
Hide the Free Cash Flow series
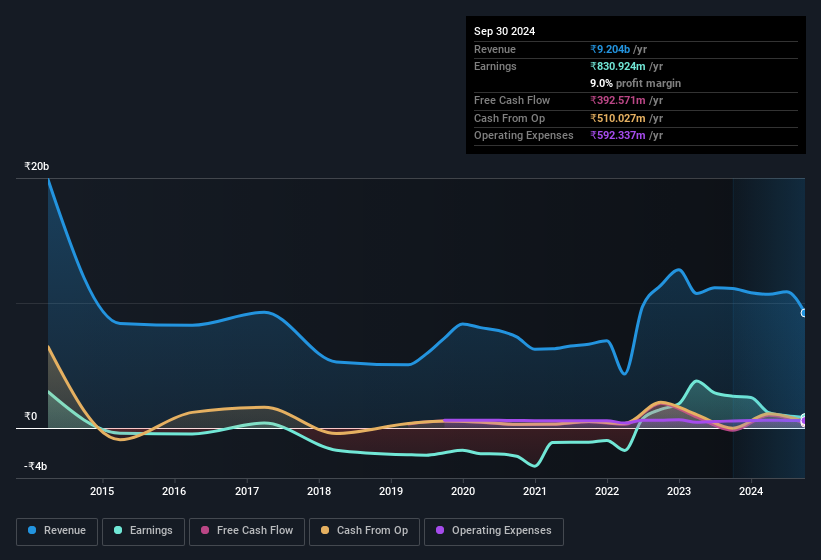(x=247, y=531)
